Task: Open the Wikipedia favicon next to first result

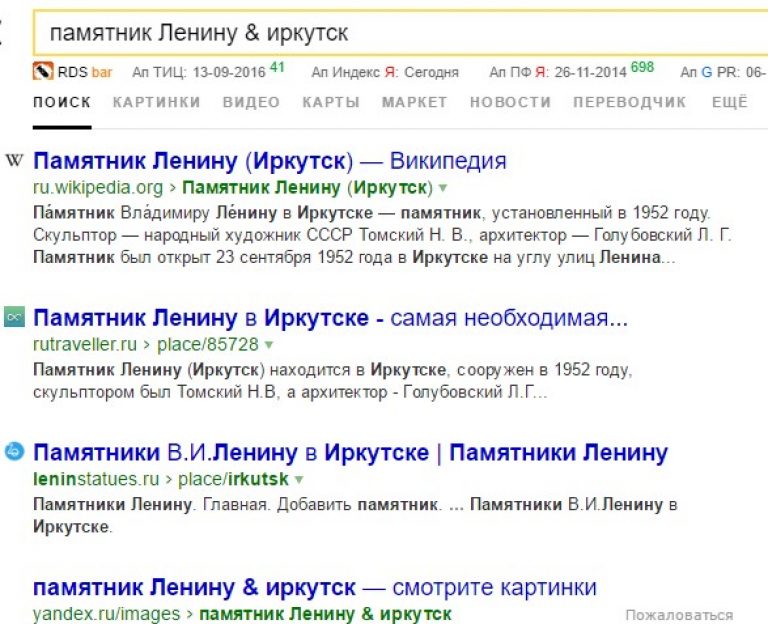Action: tap(14, 160)
